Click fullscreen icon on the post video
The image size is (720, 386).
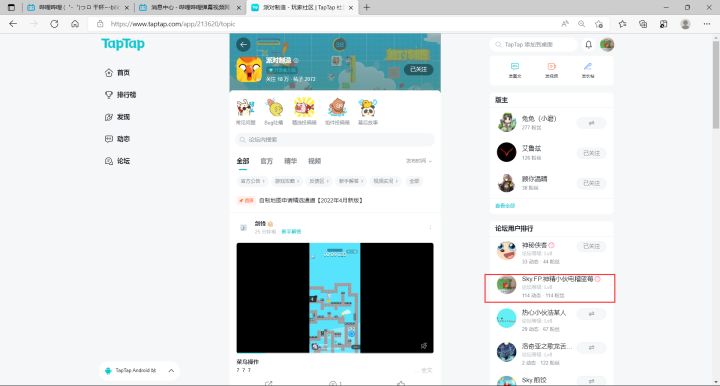[x=424, y=346]
